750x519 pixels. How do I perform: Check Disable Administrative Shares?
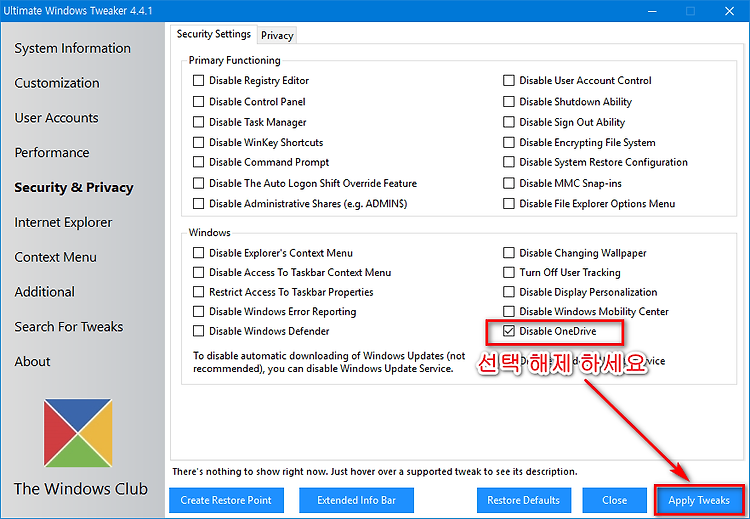coord(198,204)
